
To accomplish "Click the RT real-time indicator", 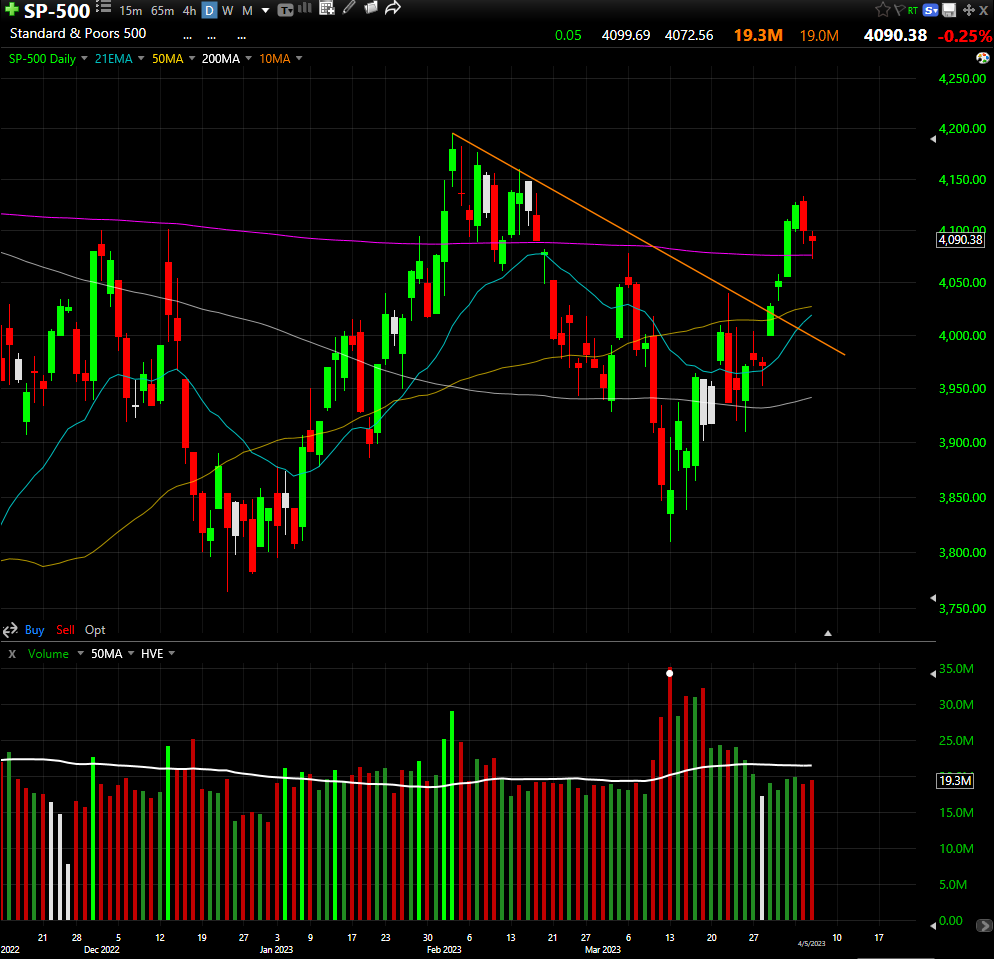I will click(913, 10).
